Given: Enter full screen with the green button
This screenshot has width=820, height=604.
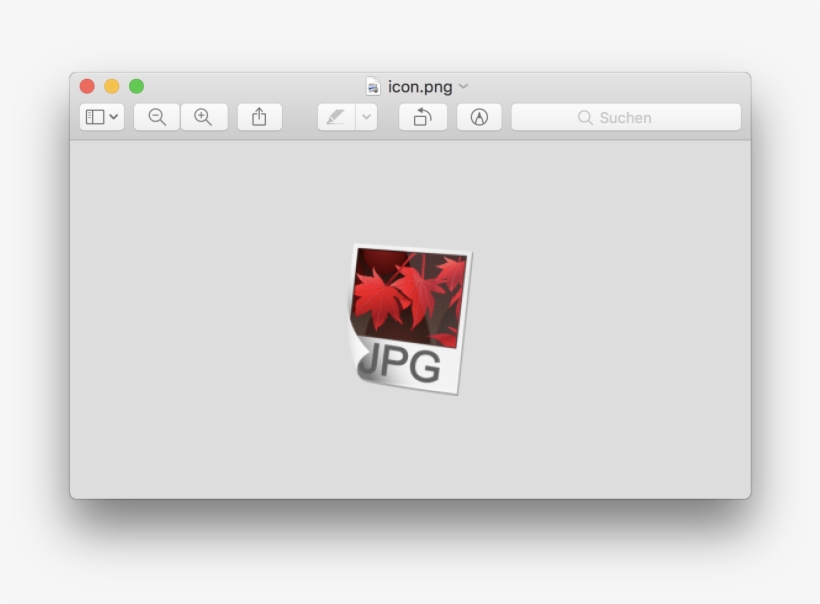Looking at the screenshot, I should (x=136, y=87).
